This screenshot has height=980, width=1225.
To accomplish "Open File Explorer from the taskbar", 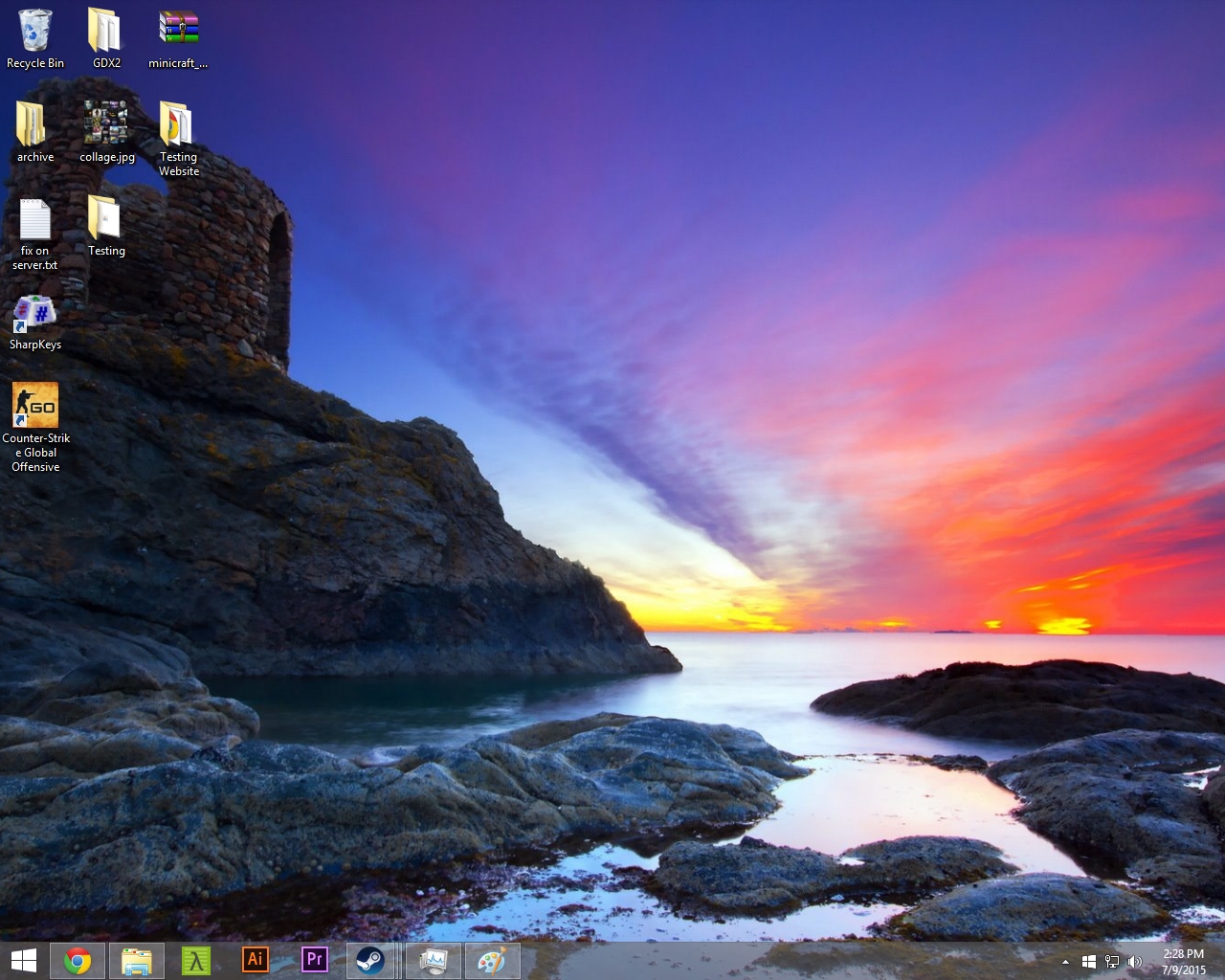I will [137, 960].
